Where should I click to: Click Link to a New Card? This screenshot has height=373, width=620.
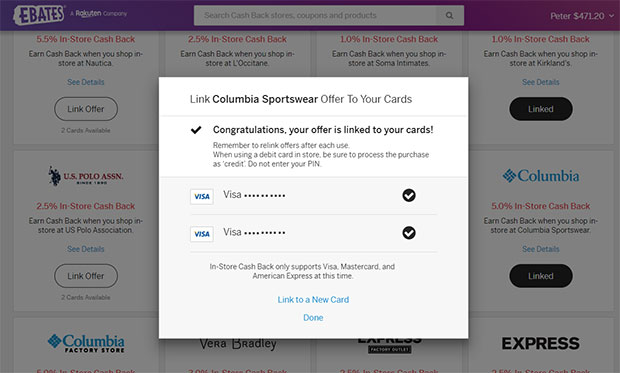(313, 299)
